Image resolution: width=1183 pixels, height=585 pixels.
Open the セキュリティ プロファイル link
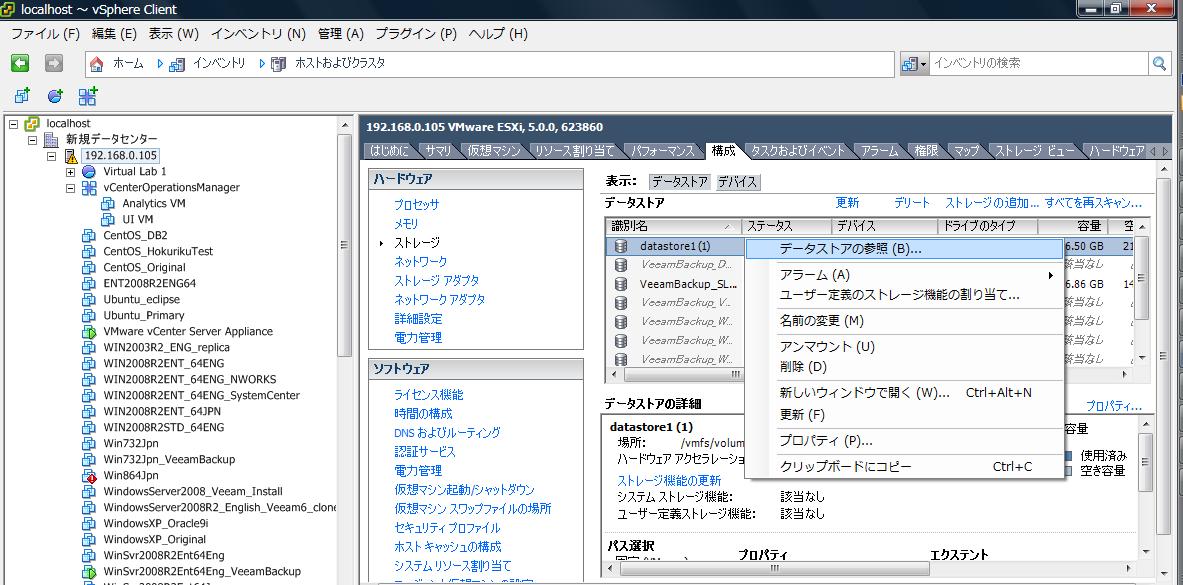447,528
